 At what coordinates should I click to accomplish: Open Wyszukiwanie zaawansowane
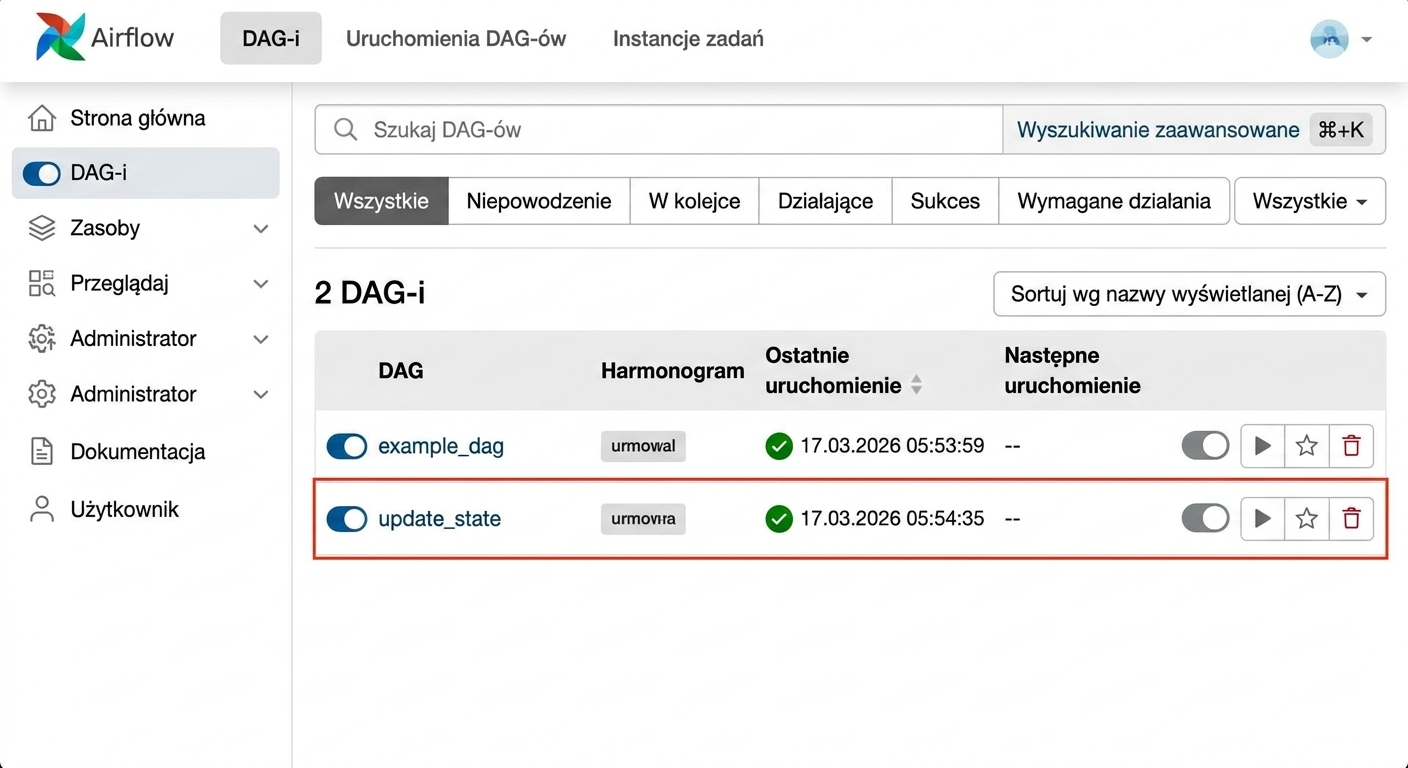[x=1158, y=130]
